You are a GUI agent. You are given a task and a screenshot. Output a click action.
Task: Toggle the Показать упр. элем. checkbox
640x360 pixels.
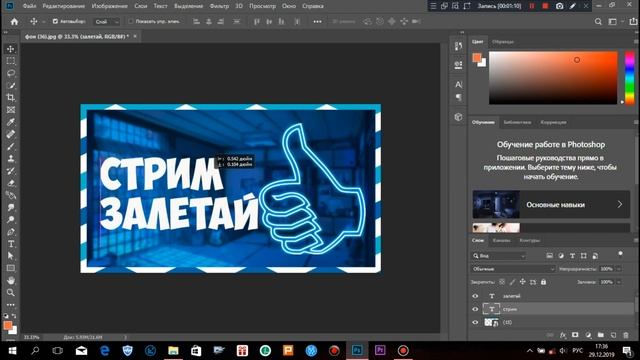[x=130, y=21]
